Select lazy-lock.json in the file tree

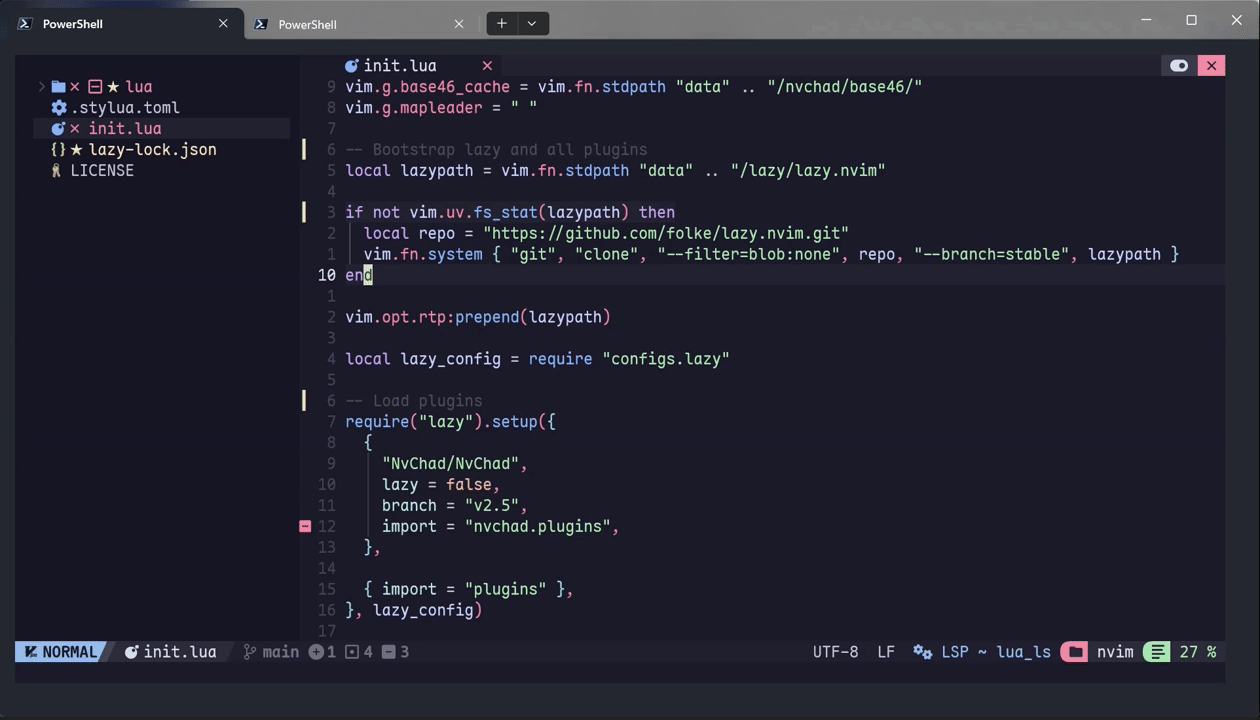[x=152, y=149]
